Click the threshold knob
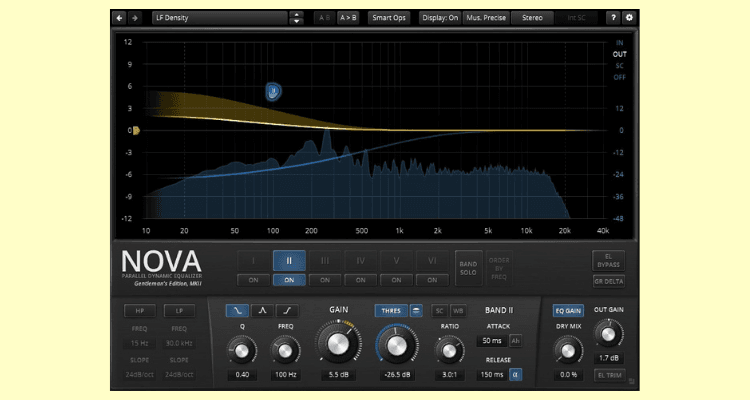The height and width of the screenshot is (400, 750). pyautogui.click(x=397, y=346)
